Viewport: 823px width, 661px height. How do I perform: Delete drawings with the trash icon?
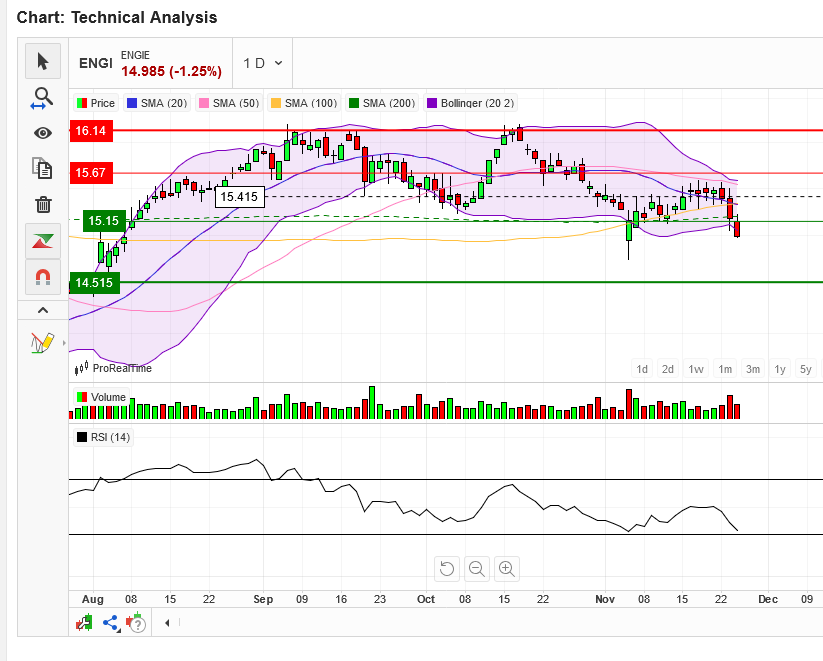43,204
